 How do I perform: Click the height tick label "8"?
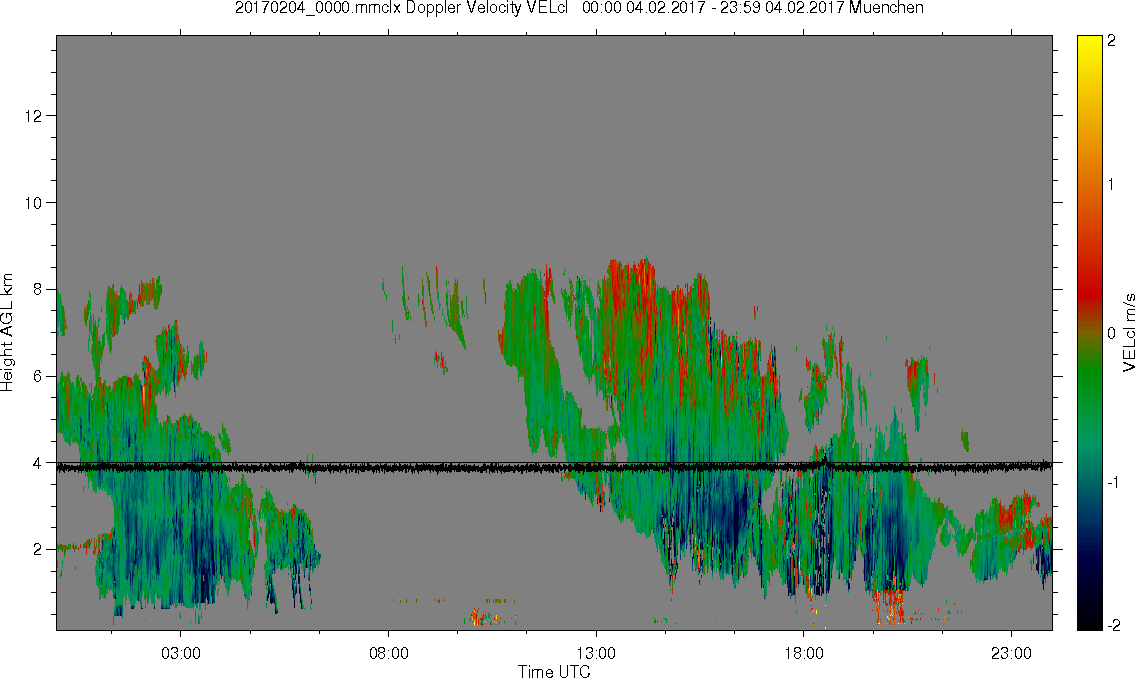(38, 289)
